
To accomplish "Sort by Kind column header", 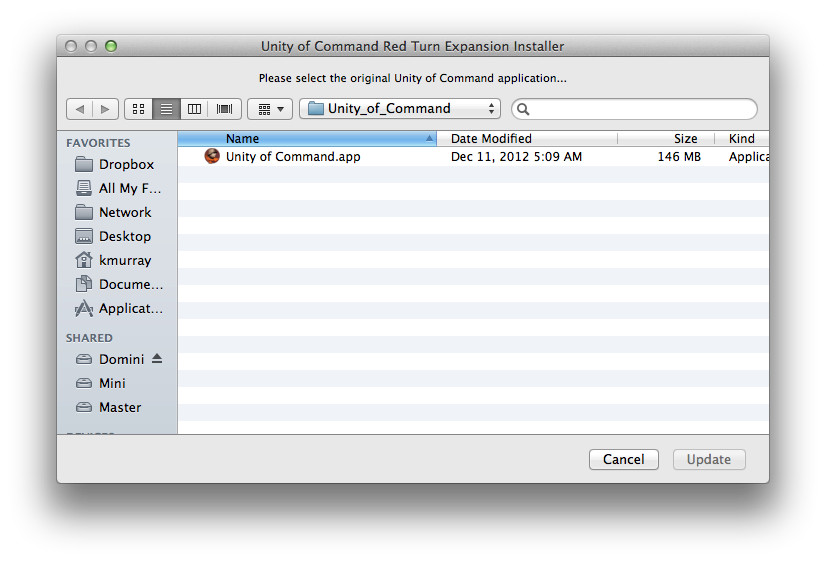I will click(x=742, y=139).
